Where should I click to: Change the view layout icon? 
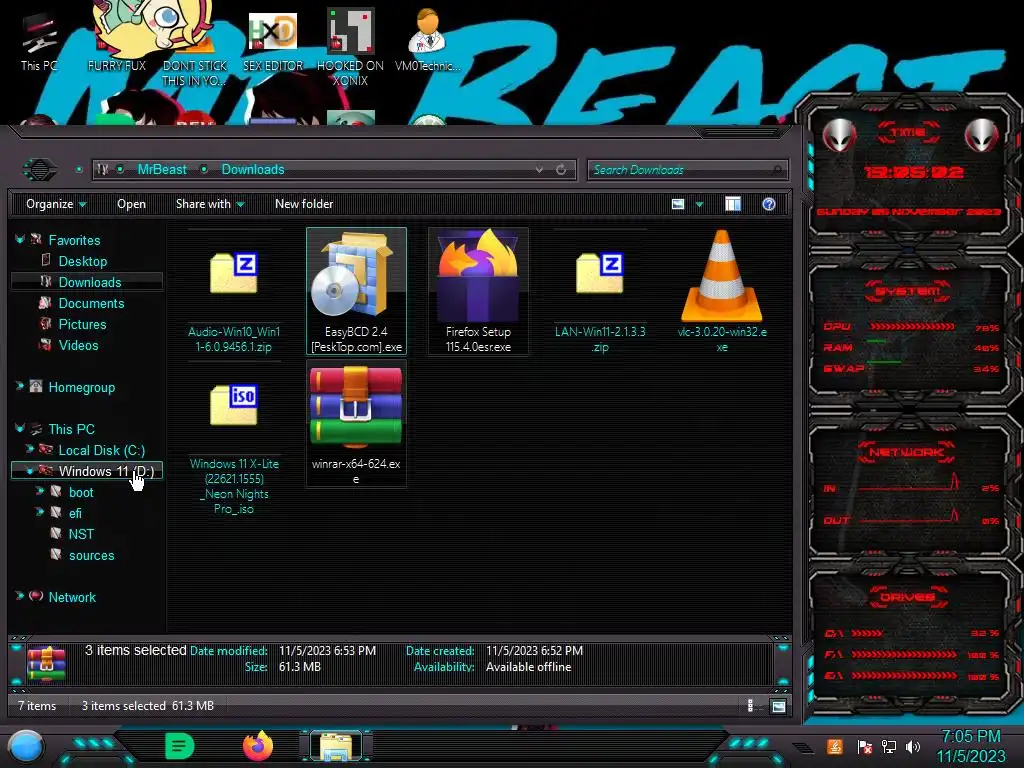(678, 204)
